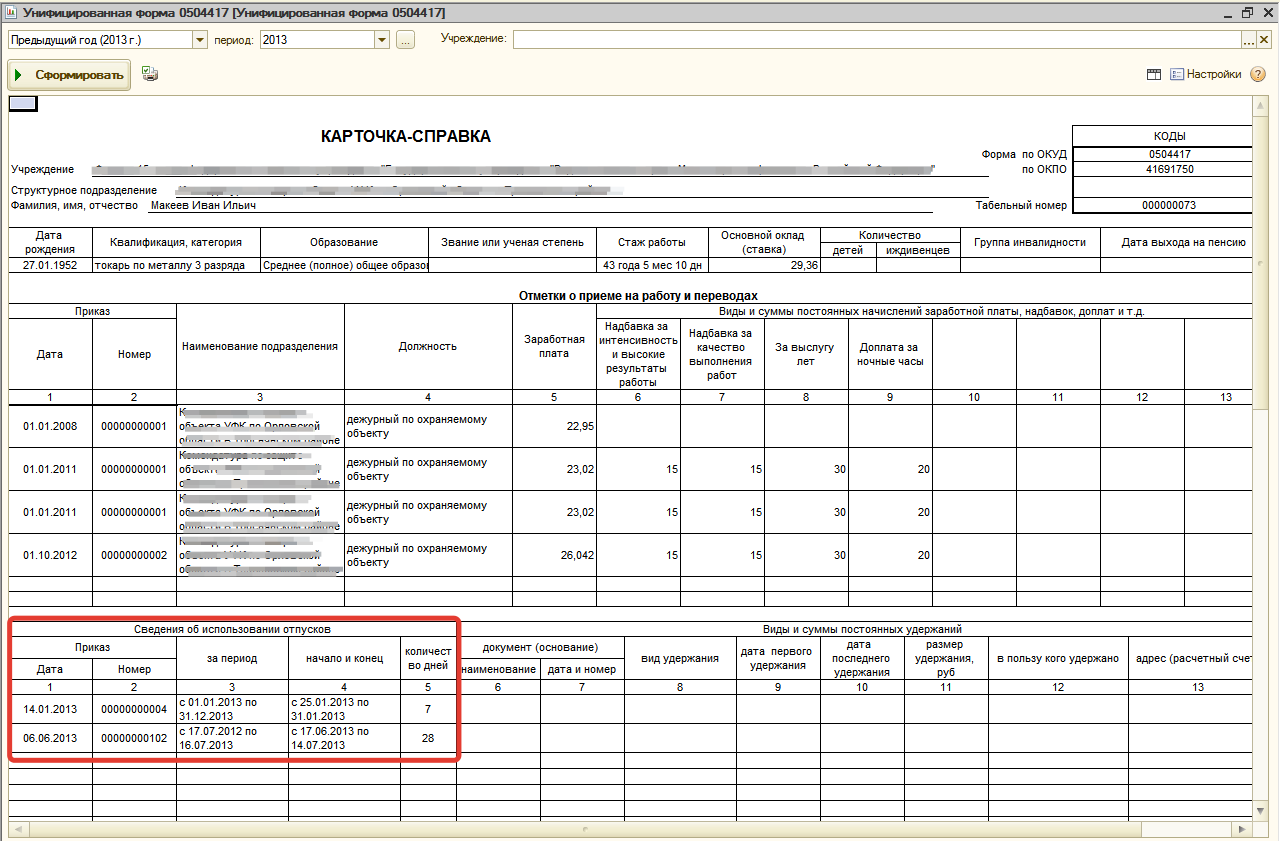The height and width of the screenshot is (841, 1280).
Task: Click the vacation order date 06.06.2013
Action: click(50, 738)
